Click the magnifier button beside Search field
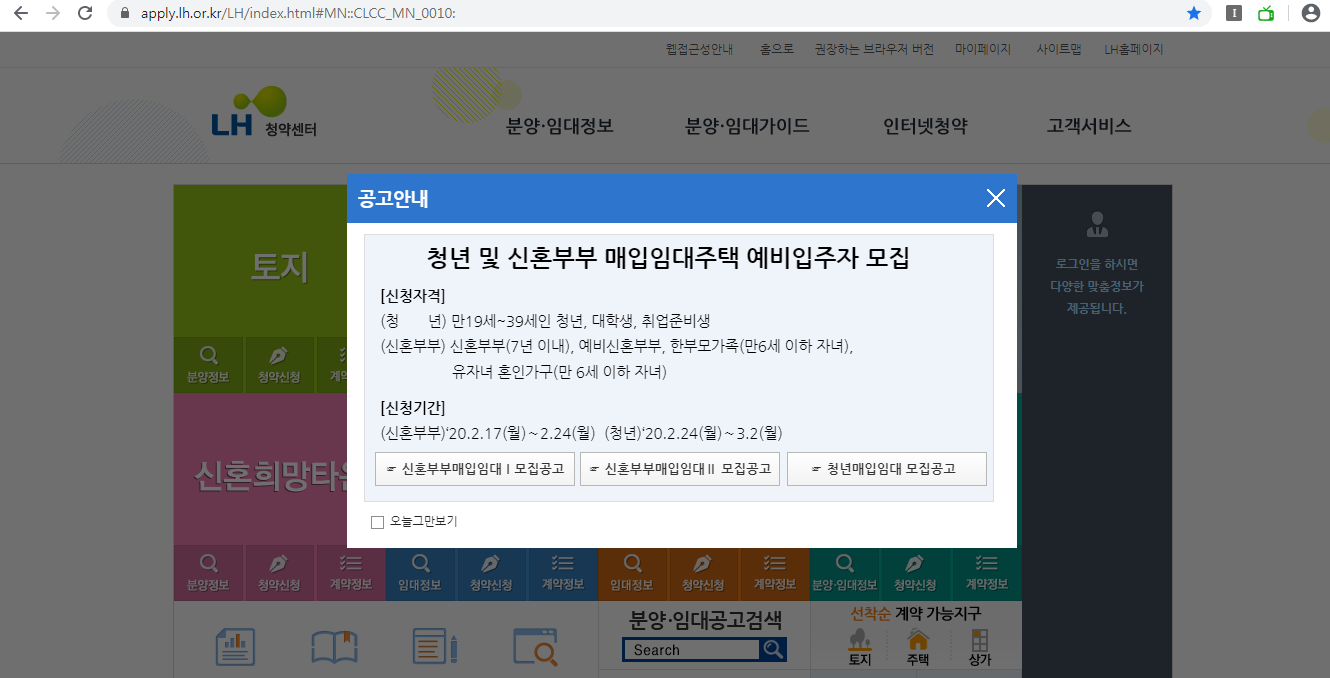 (x=773, y=650)
